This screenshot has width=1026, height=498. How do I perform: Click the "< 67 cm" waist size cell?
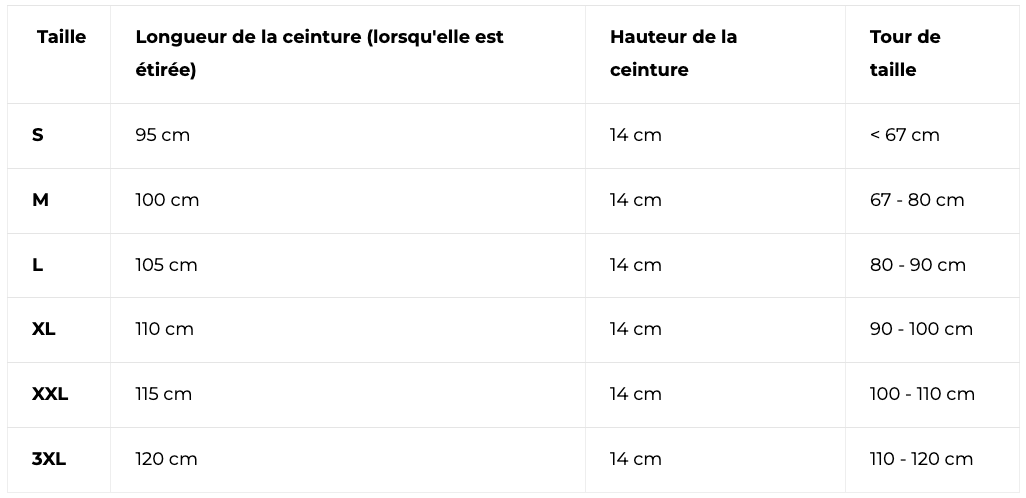click(x=904, y=135)
